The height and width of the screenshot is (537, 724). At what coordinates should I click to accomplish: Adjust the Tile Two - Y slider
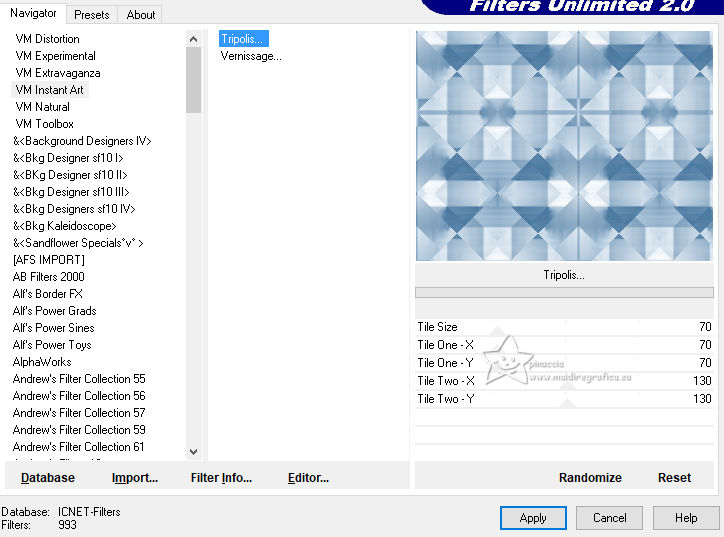(x=564, y=399)
